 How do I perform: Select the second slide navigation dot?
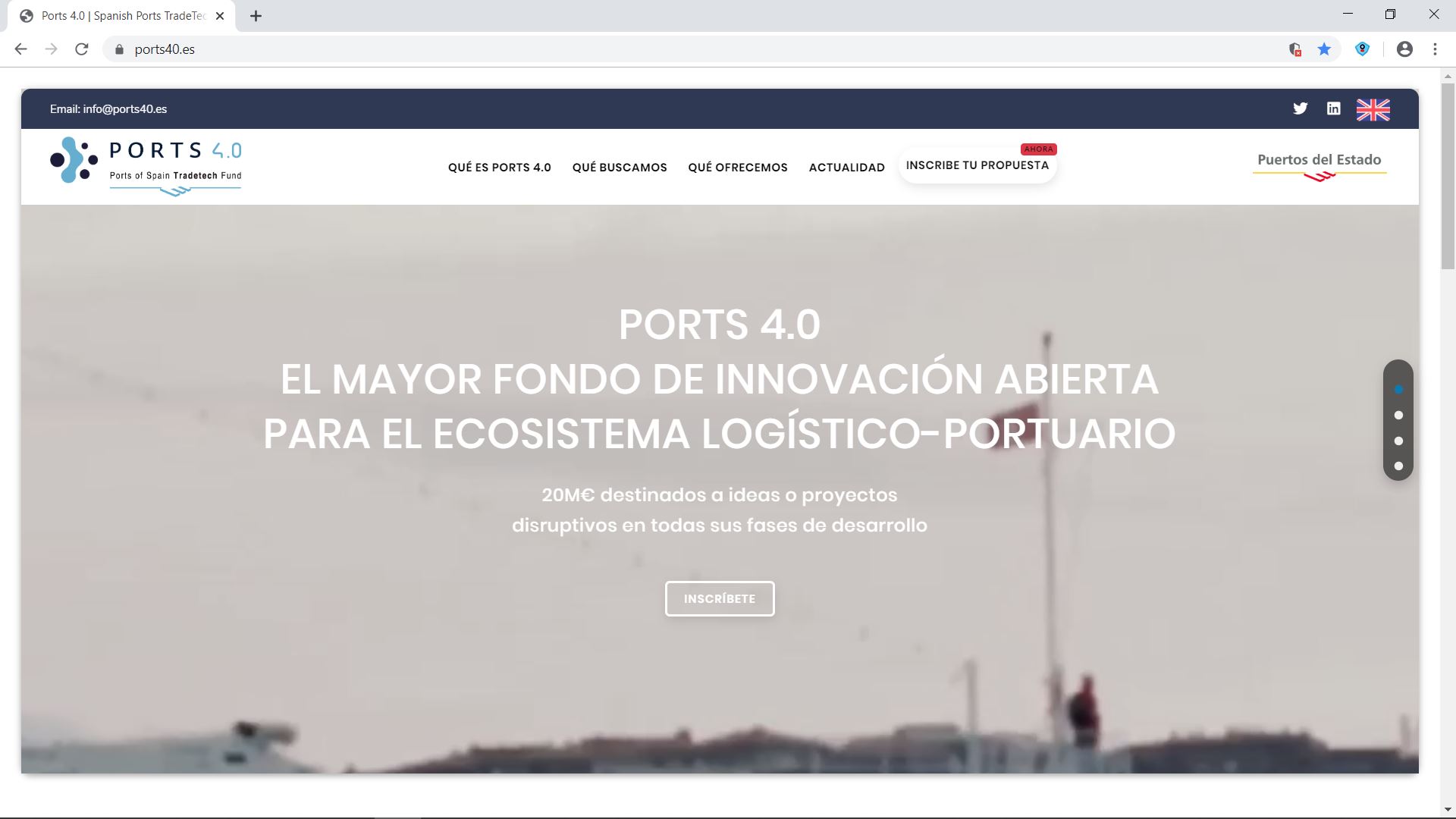tap(1398, 416)
